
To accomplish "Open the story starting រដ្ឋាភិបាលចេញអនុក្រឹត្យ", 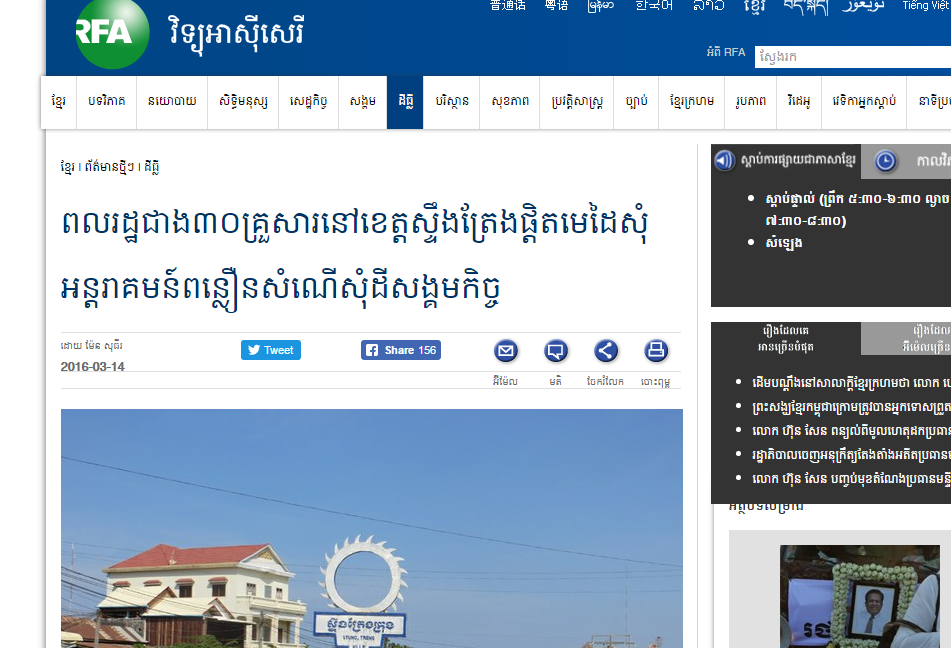I will tap(851, 454).
